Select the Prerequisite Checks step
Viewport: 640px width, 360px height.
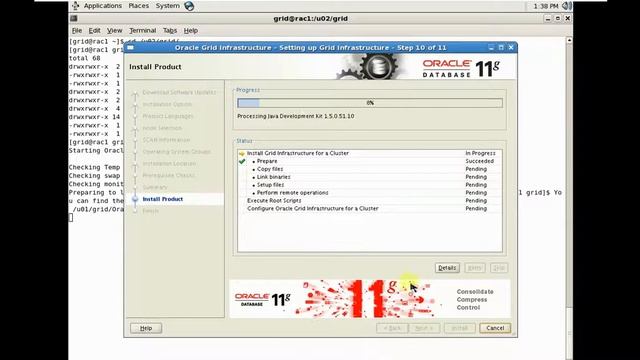pos(168,175)
